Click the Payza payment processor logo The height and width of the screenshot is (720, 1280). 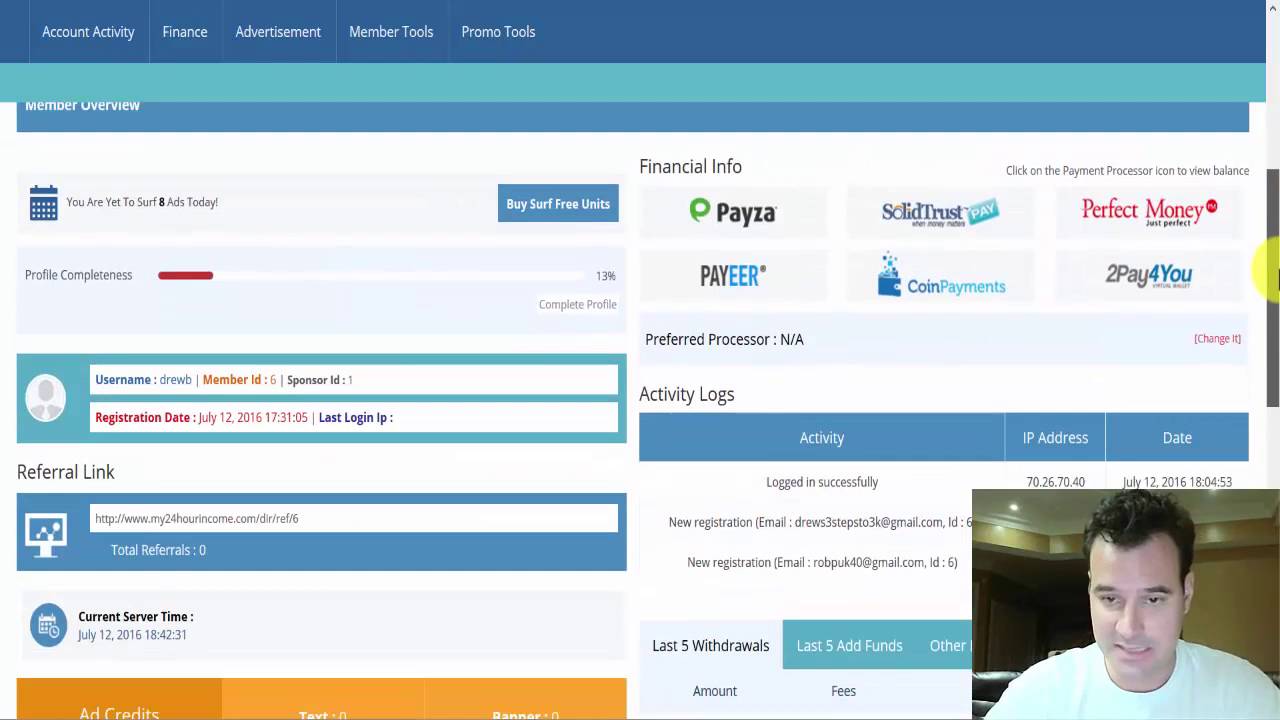(733, 211)
